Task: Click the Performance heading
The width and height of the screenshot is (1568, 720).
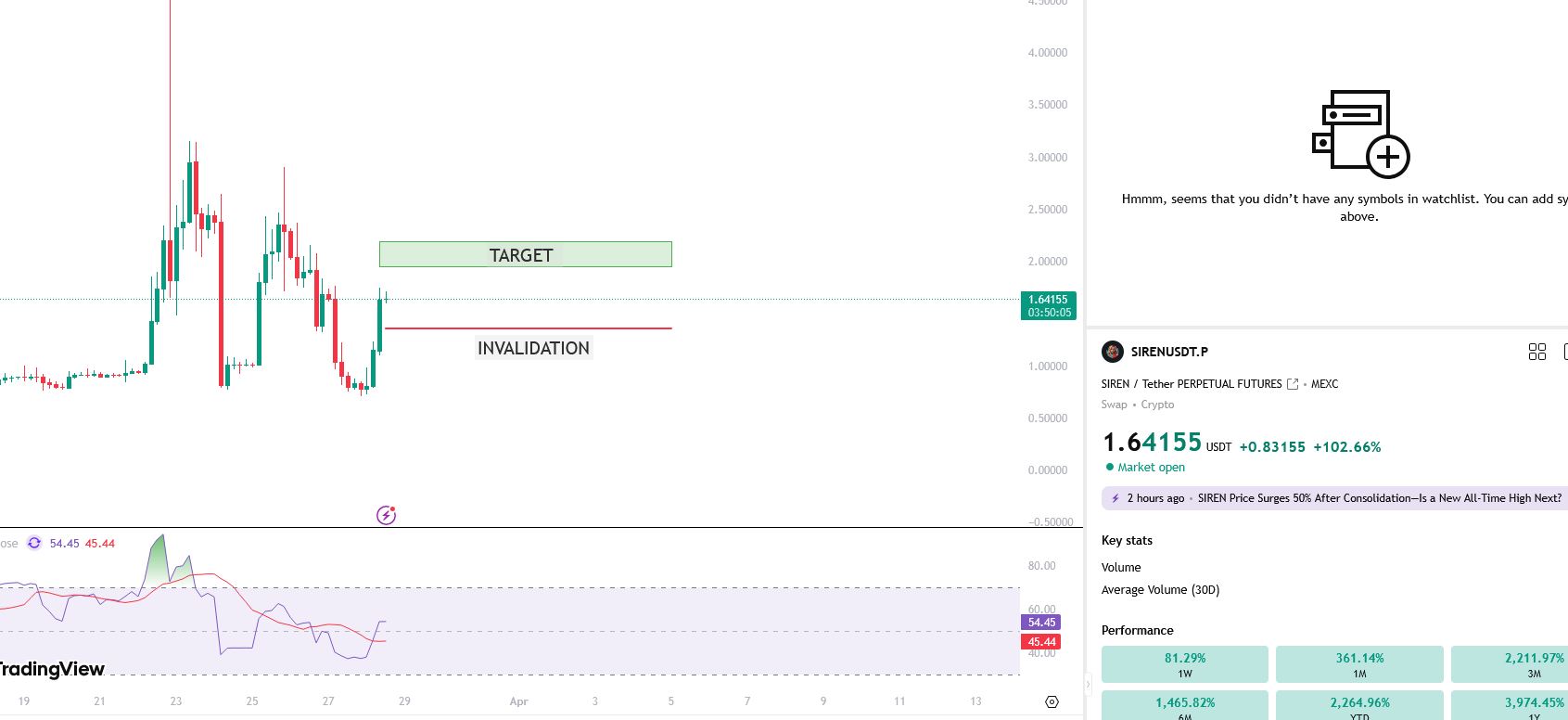Action: [x=1137, y=631]
